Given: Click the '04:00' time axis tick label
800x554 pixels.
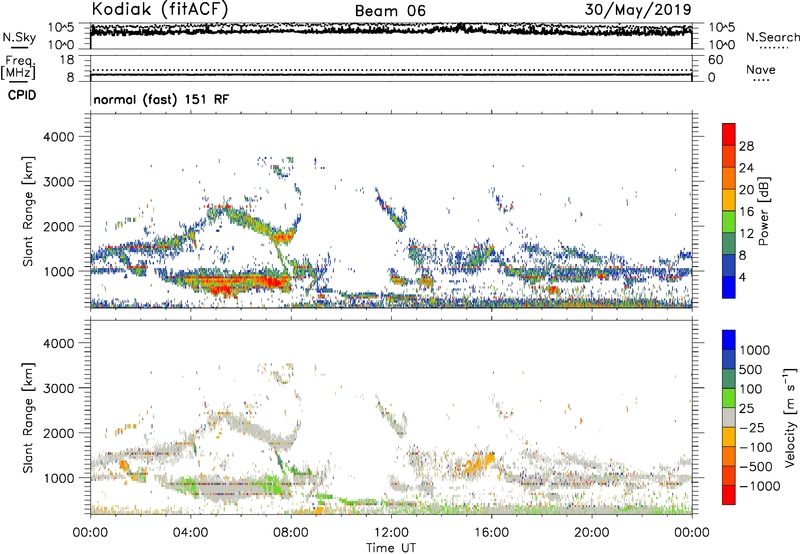Looking at the screenshot, I should (x=190, y=533).
